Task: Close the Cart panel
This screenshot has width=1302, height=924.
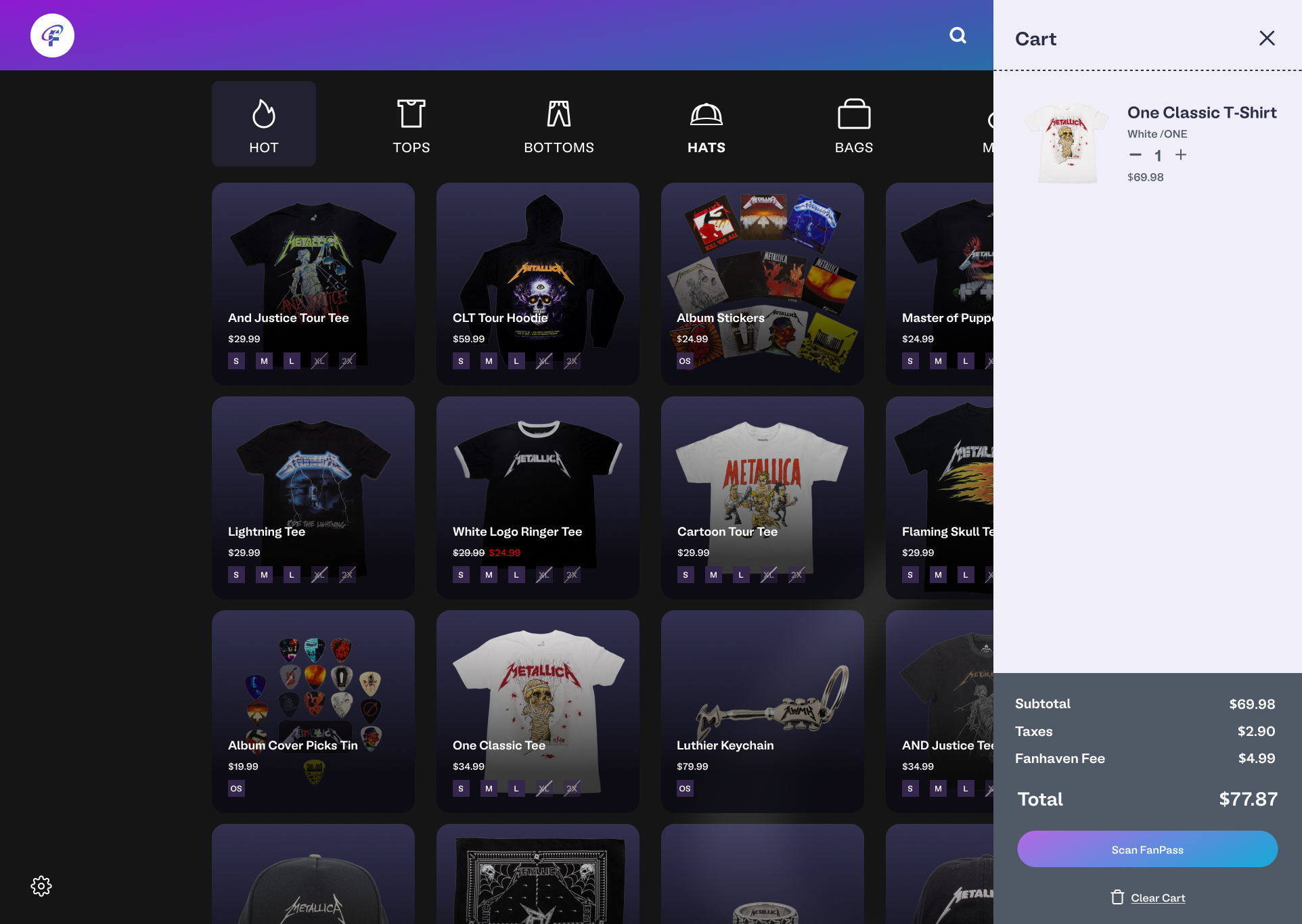Action: point(1267,38)
